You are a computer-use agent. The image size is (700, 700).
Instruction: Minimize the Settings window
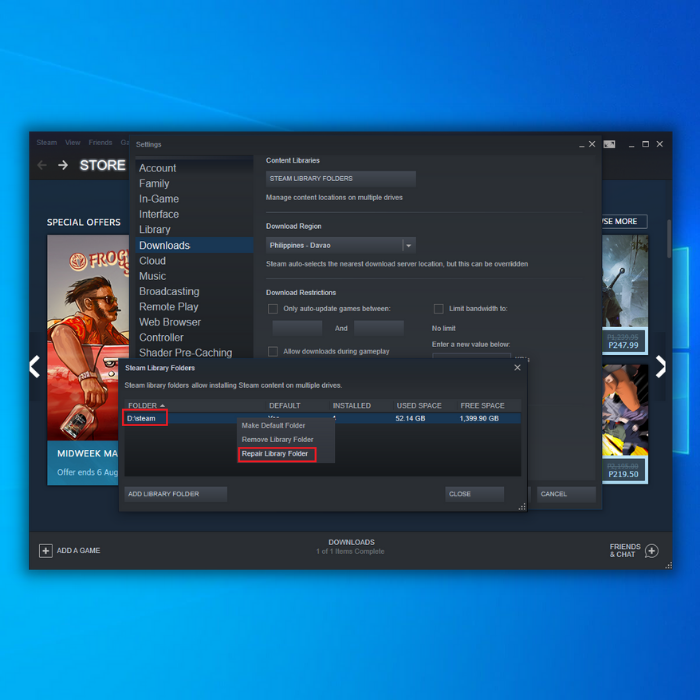[x=581, y=145]
